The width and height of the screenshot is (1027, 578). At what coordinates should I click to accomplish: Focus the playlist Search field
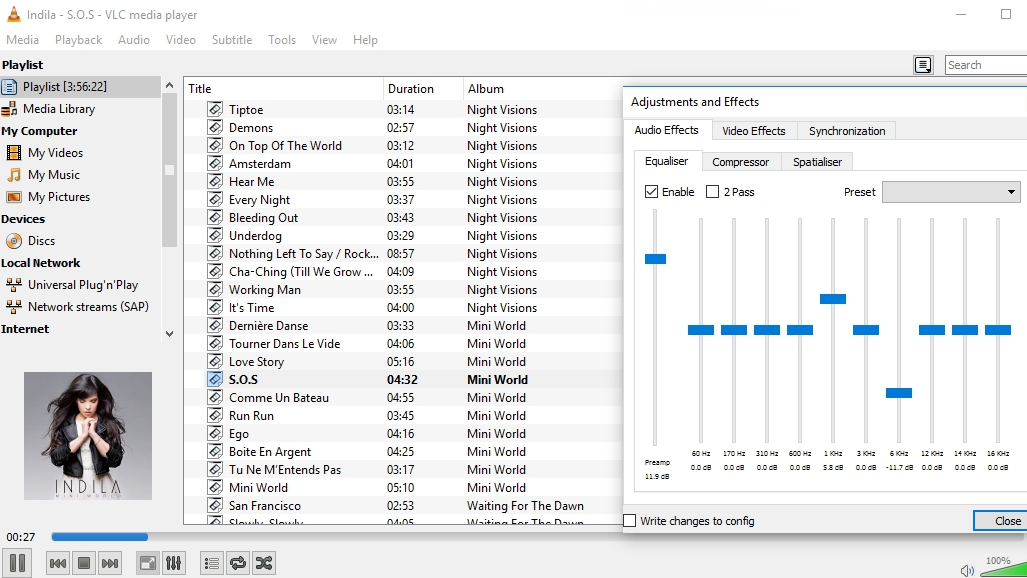pyautogui.click(x=986, y=65)
